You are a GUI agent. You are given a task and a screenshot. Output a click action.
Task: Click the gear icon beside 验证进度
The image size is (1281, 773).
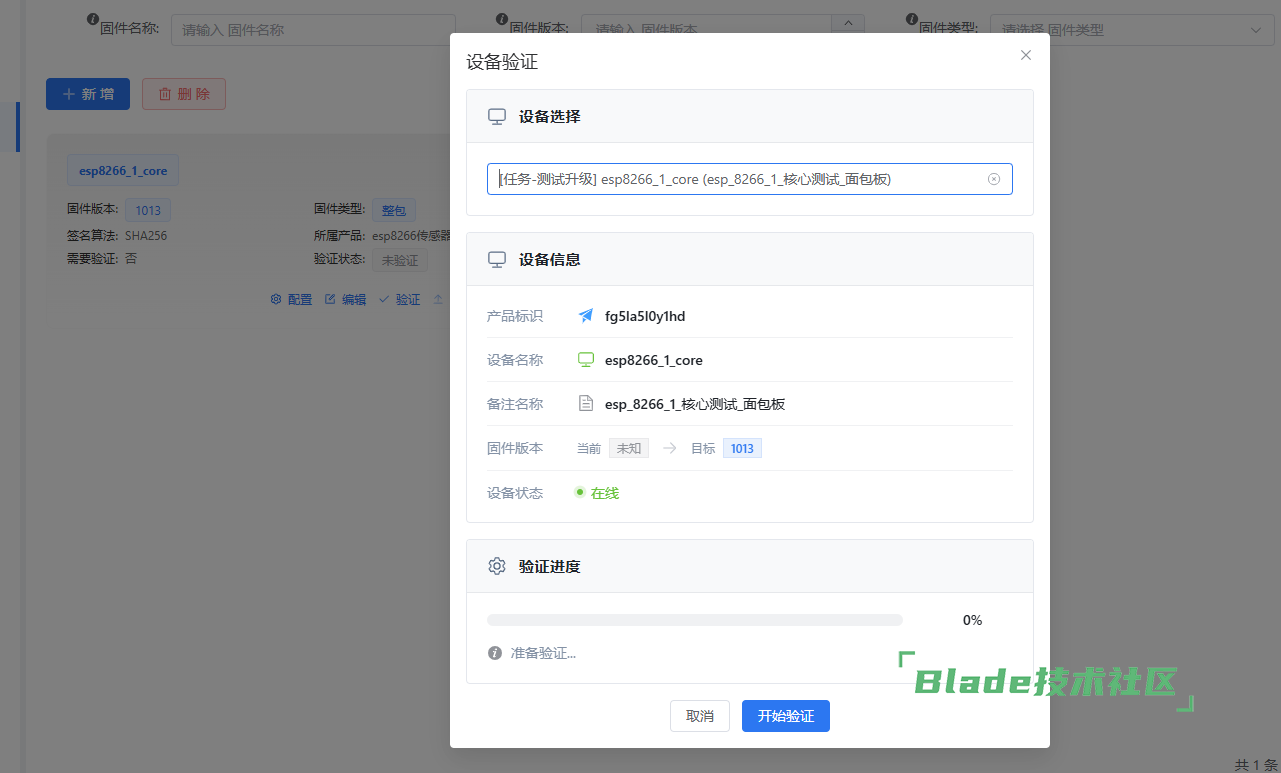coord(496,566)
